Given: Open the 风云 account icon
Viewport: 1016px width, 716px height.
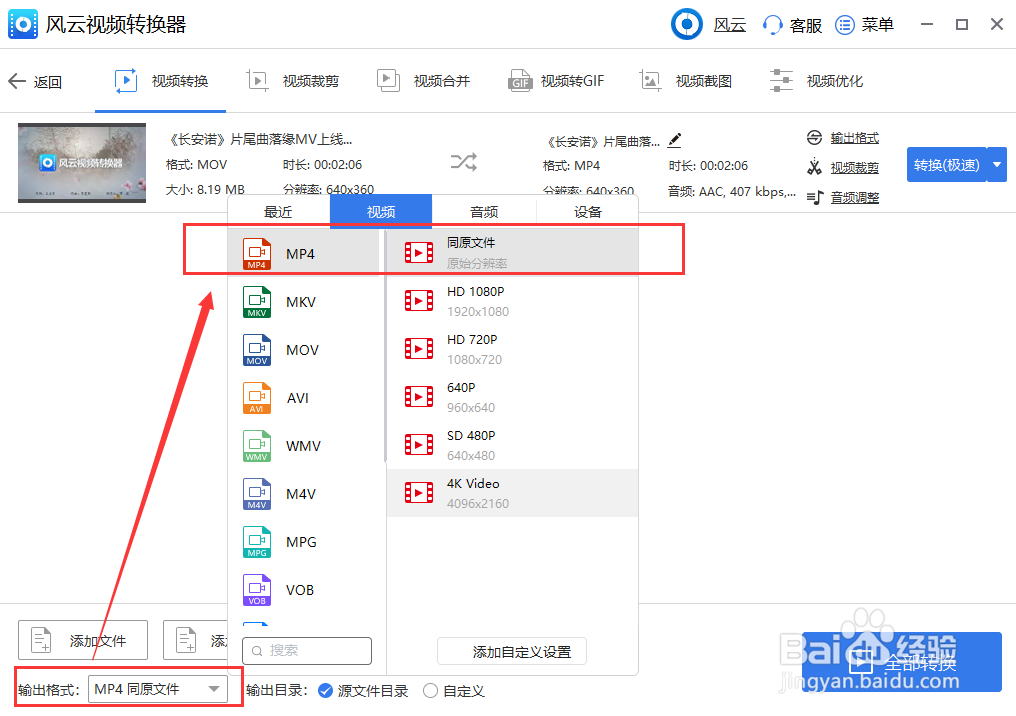Looking at the screenshot, I should point(687,25).
